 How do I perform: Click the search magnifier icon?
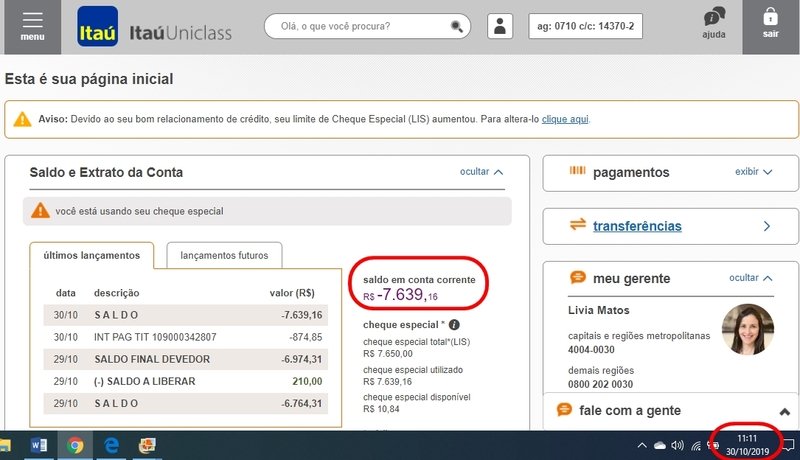[457, 26]
